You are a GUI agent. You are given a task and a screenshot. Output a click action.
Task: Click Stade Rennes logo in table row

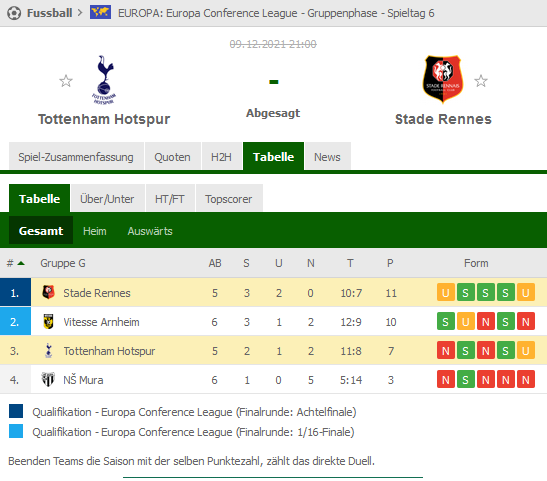(x=48, y=292)
